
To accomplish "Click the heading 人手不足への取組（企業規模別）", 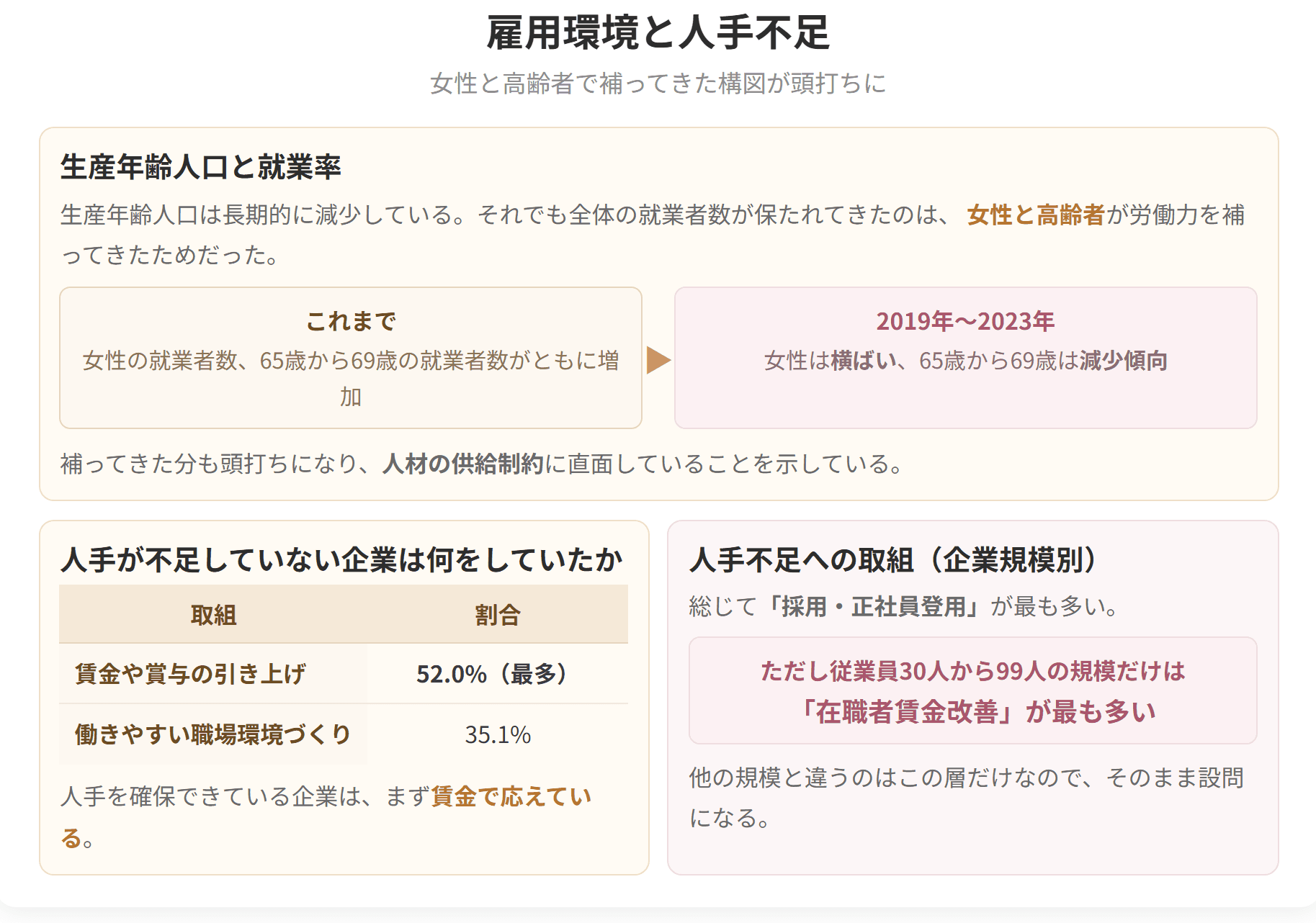I will pyautogui.click(x=894, y=559).
